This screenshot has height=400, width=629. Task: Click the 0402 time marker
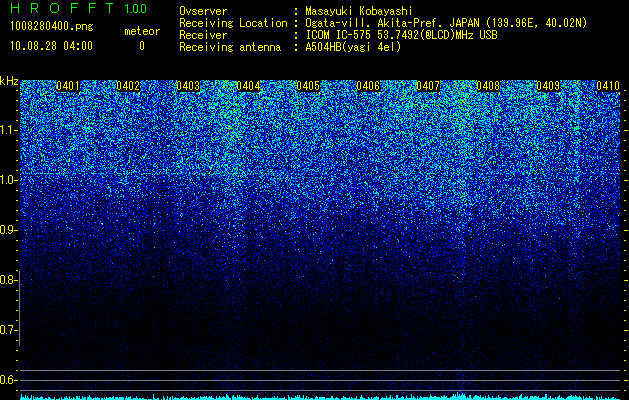tap(128, 86)
